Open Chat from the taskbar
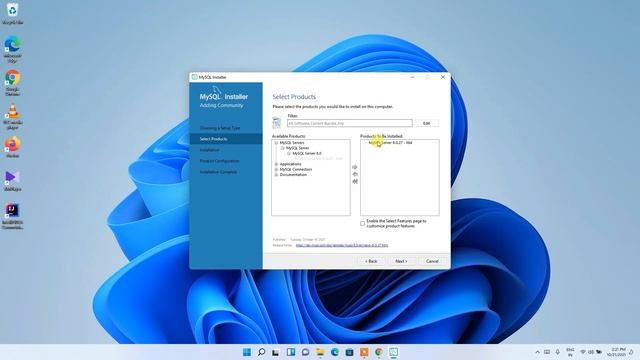Image resolution: width=640 pixels, height=360 pixels. coord(305,352)
